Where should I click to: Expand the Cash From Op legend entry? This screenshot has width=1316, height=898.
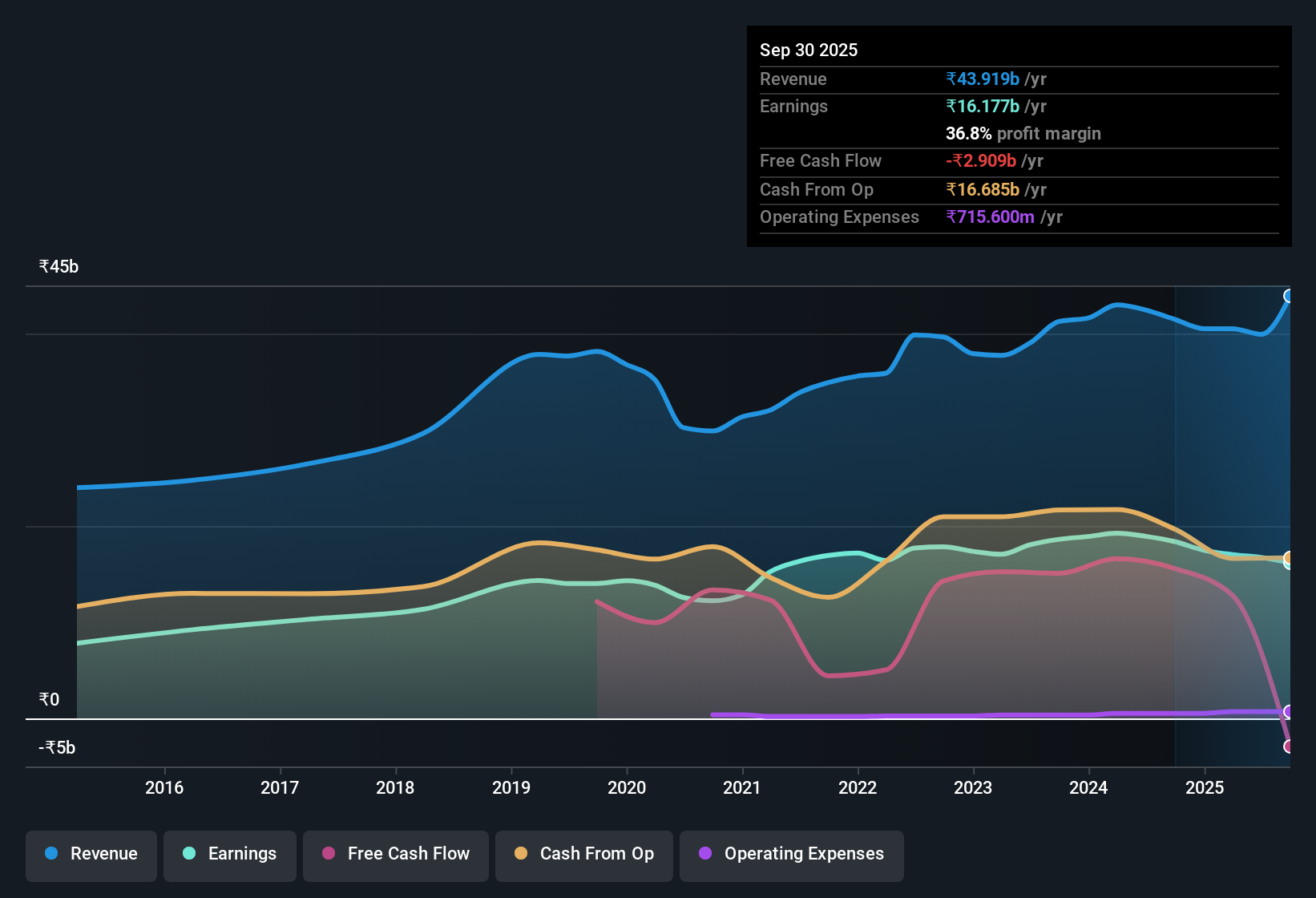583,854
